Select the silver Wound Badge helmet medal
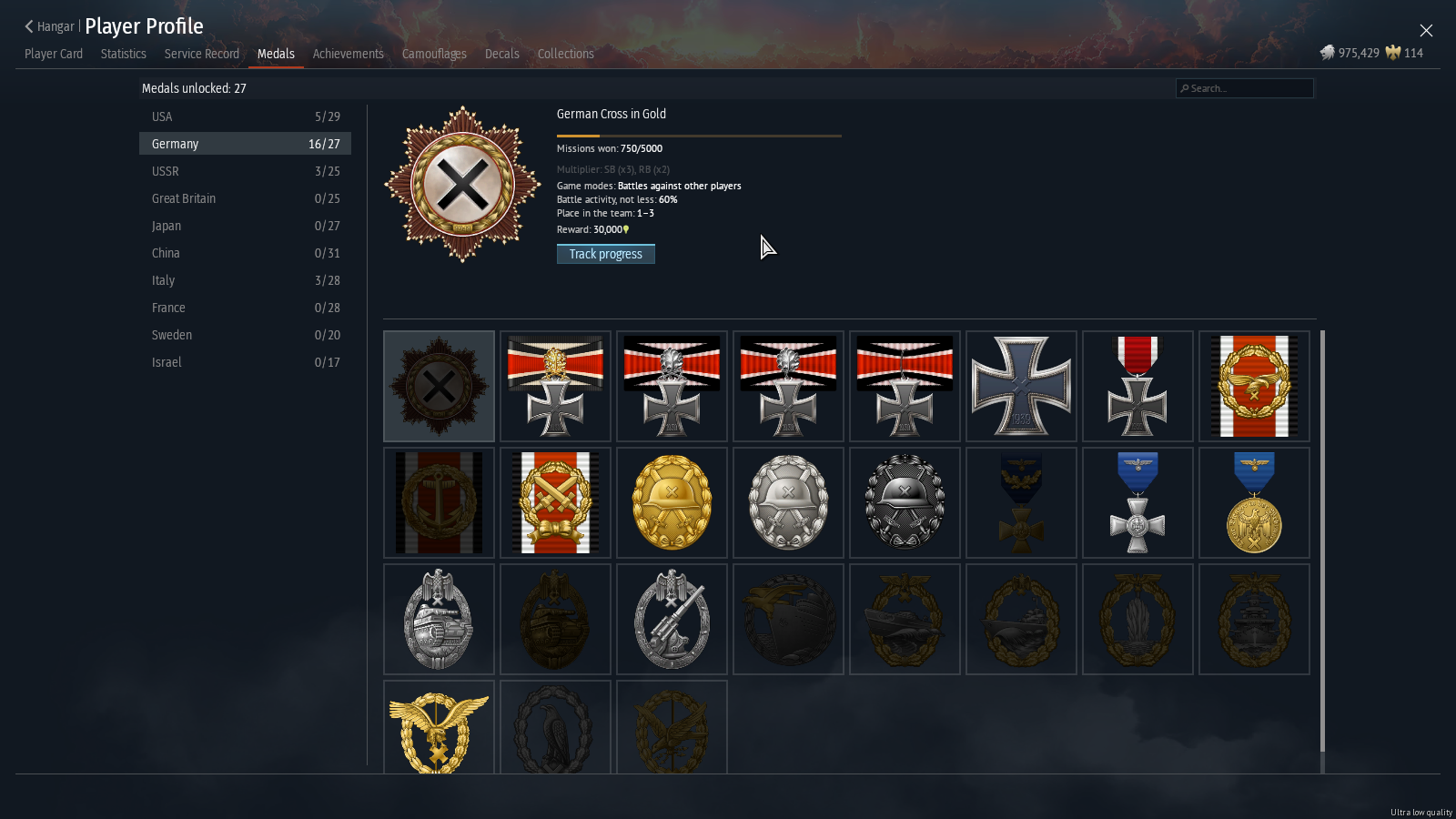 788,502
